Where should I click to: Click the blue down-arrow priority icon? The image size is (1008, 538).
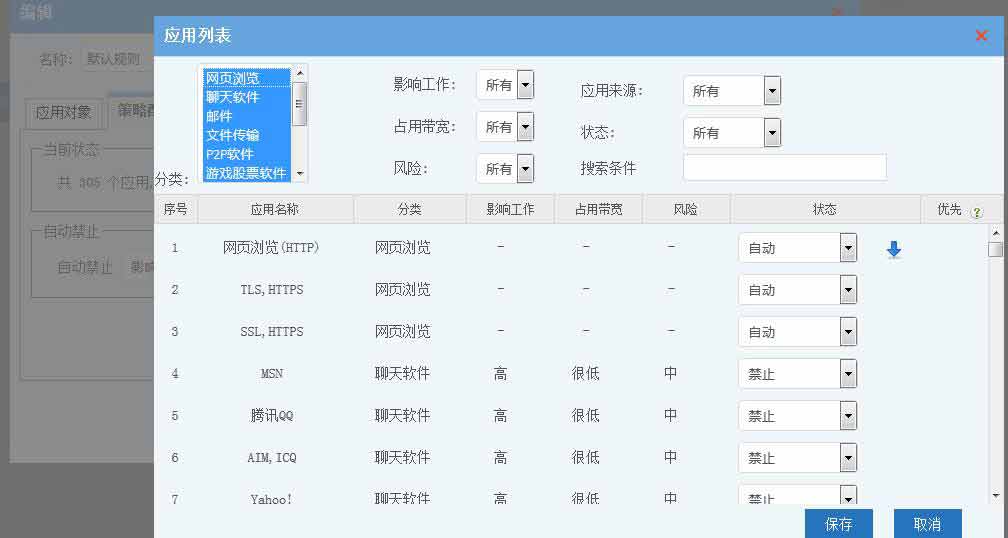pos(894,250)
